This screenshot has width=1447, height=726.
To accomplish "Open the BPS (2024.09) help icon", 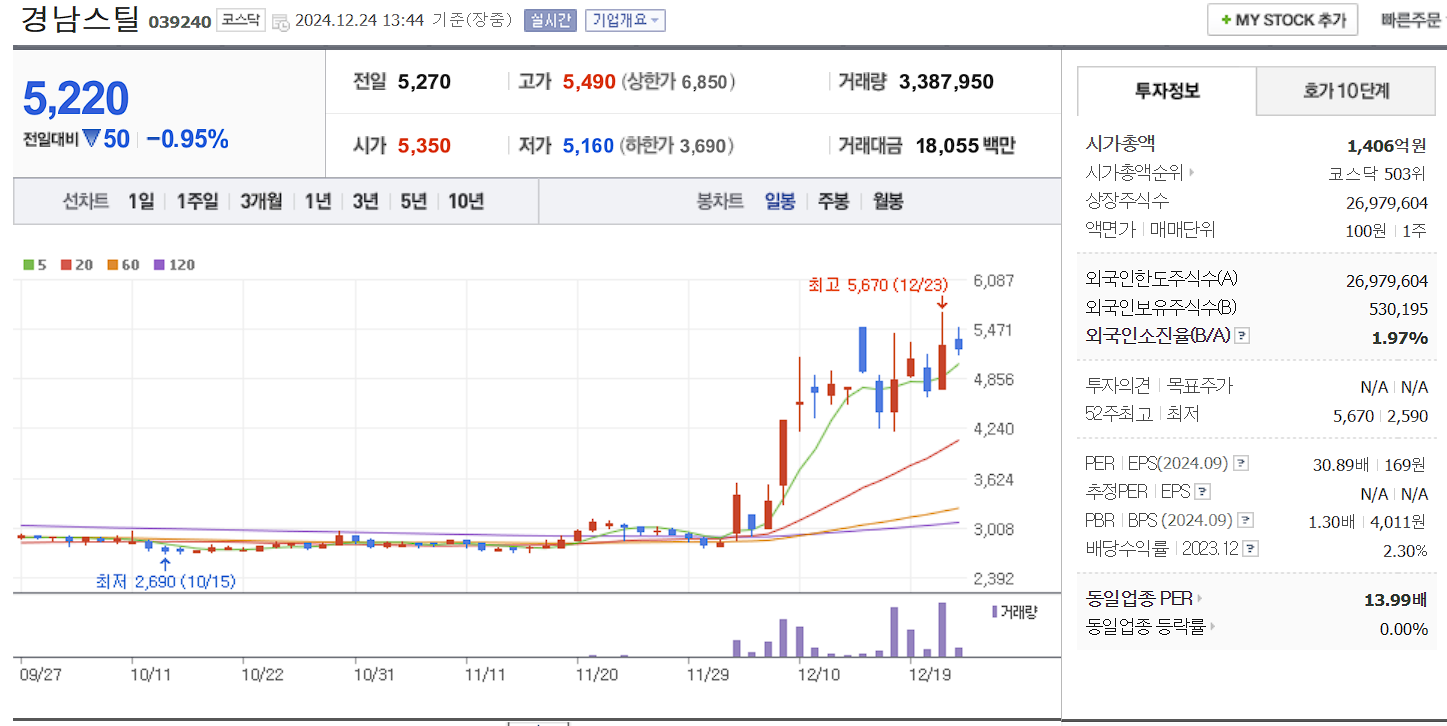I will tap(1245, 519).
